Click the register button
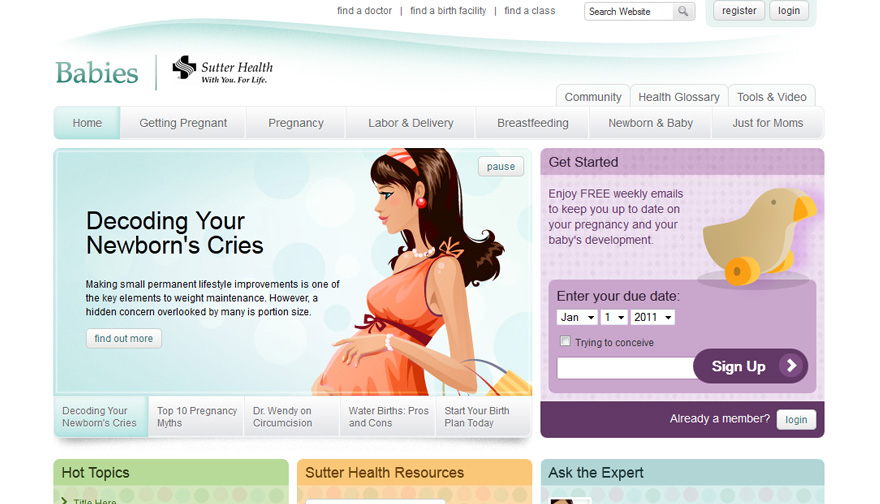This screenshot has height=504, width=880. 739,11
